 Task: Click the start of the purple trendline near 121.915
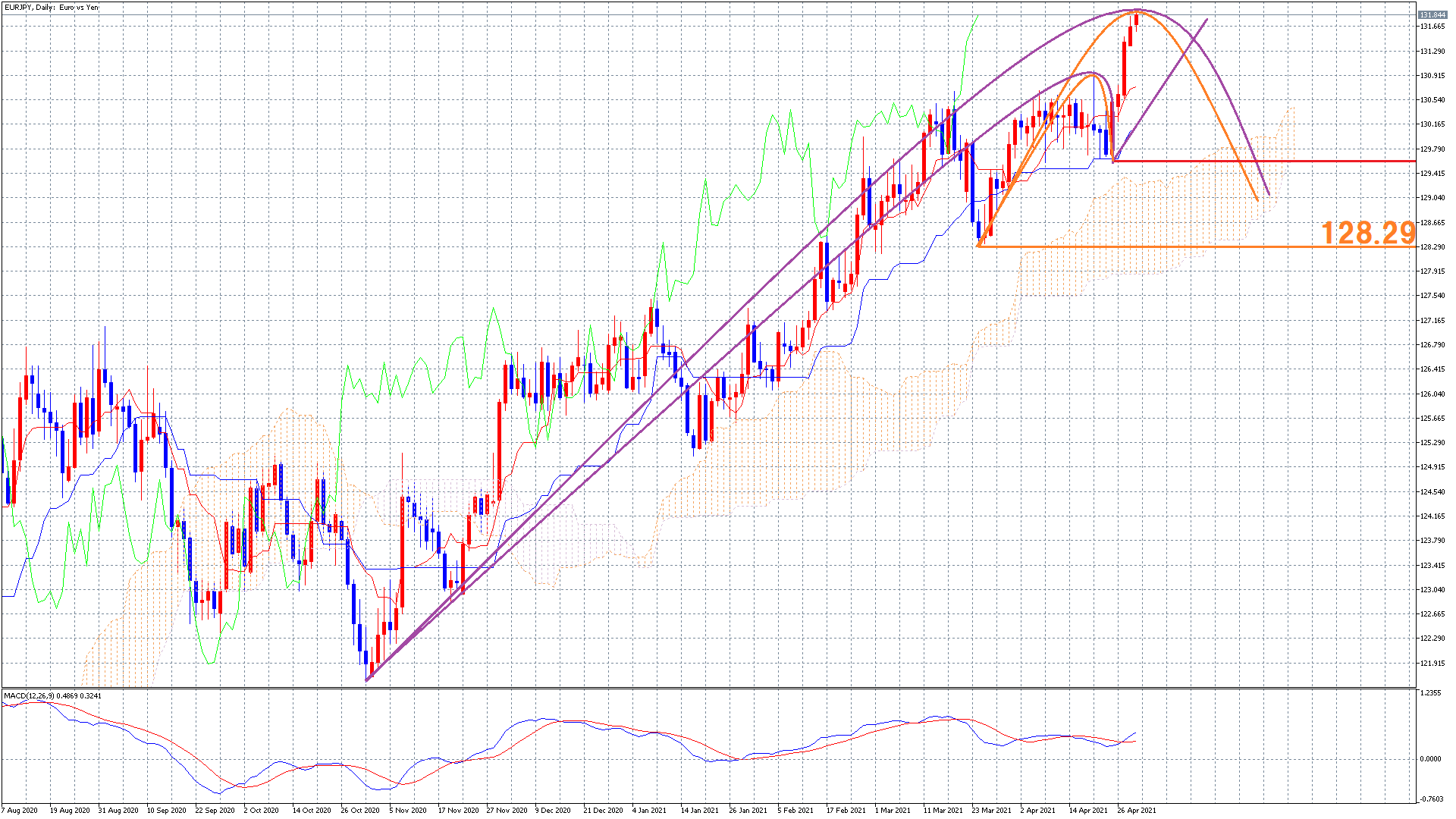coord(368,679)
